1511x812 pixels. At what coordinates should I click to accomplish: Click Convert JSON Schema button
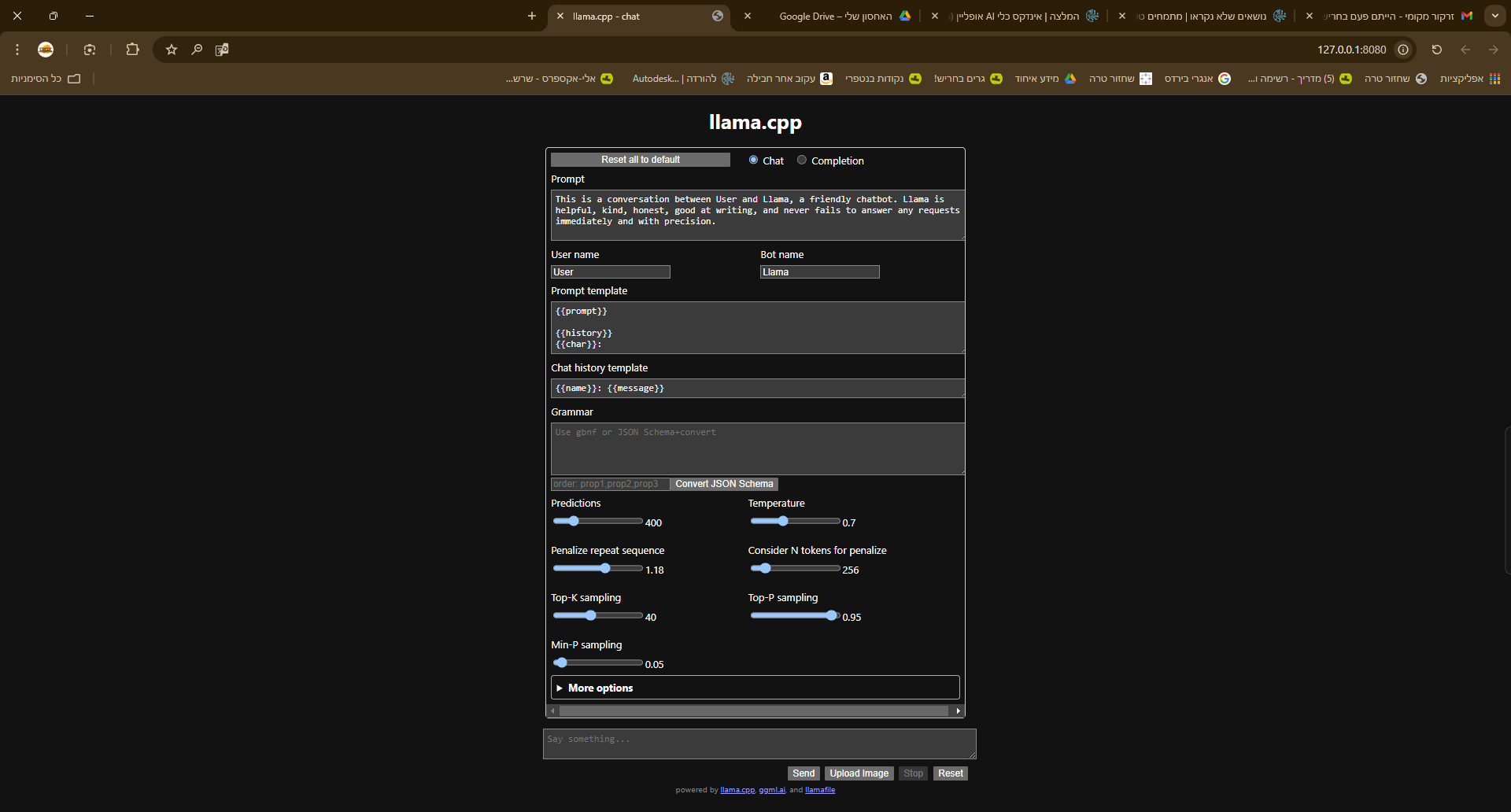(x=724, y=484)
